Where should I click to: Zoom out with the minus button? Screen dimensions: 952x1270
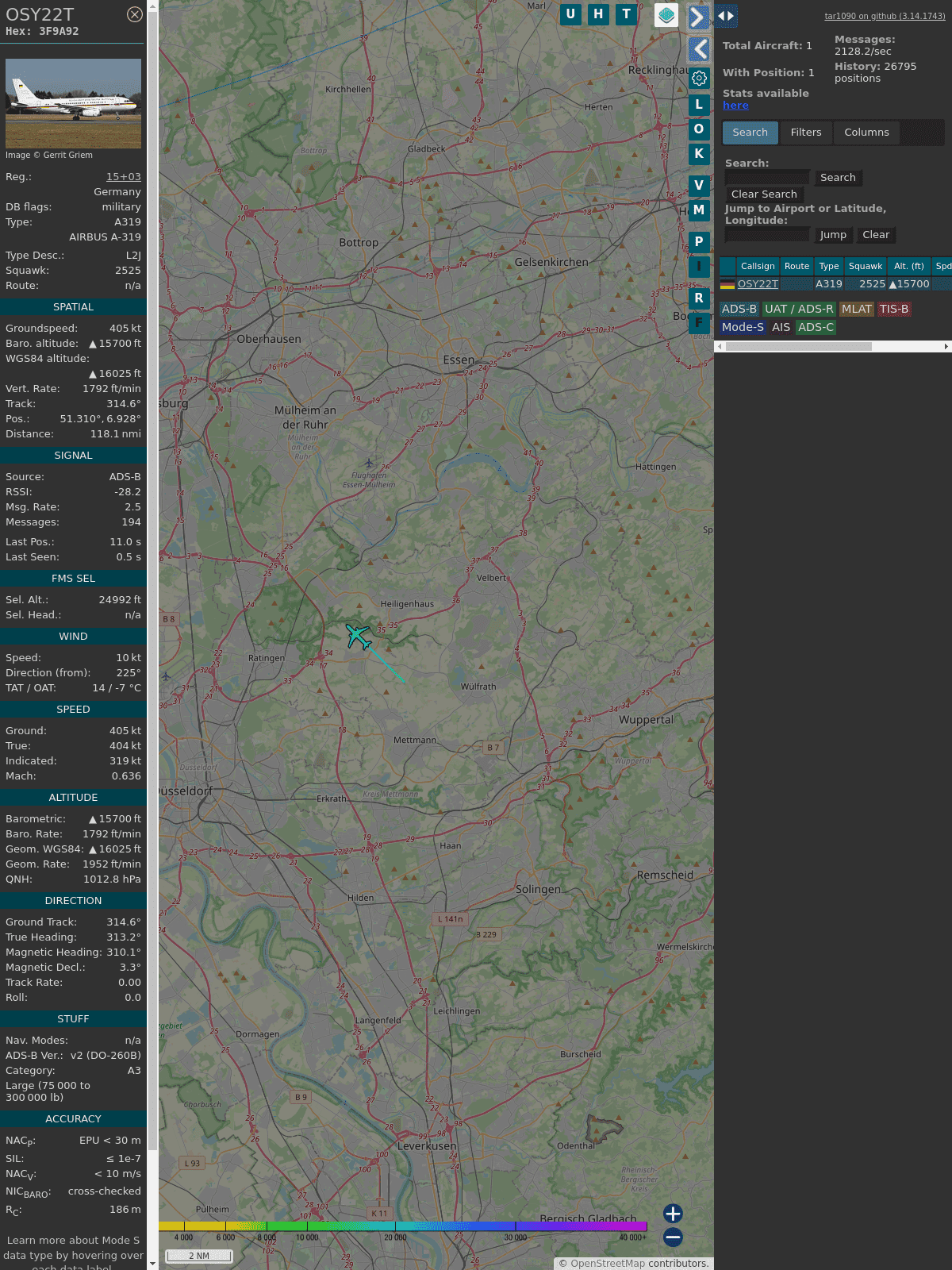[x=673, y=1237]
